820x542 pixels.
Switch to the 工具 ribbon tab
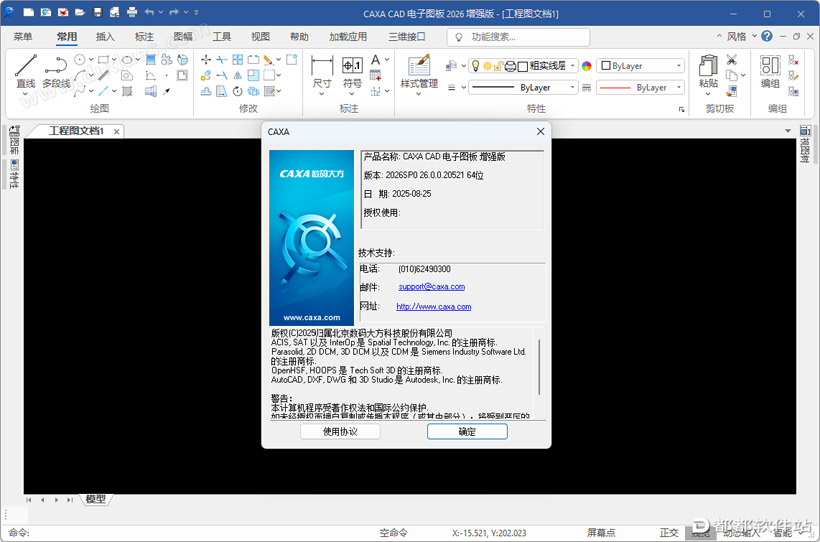click(221, 37)
